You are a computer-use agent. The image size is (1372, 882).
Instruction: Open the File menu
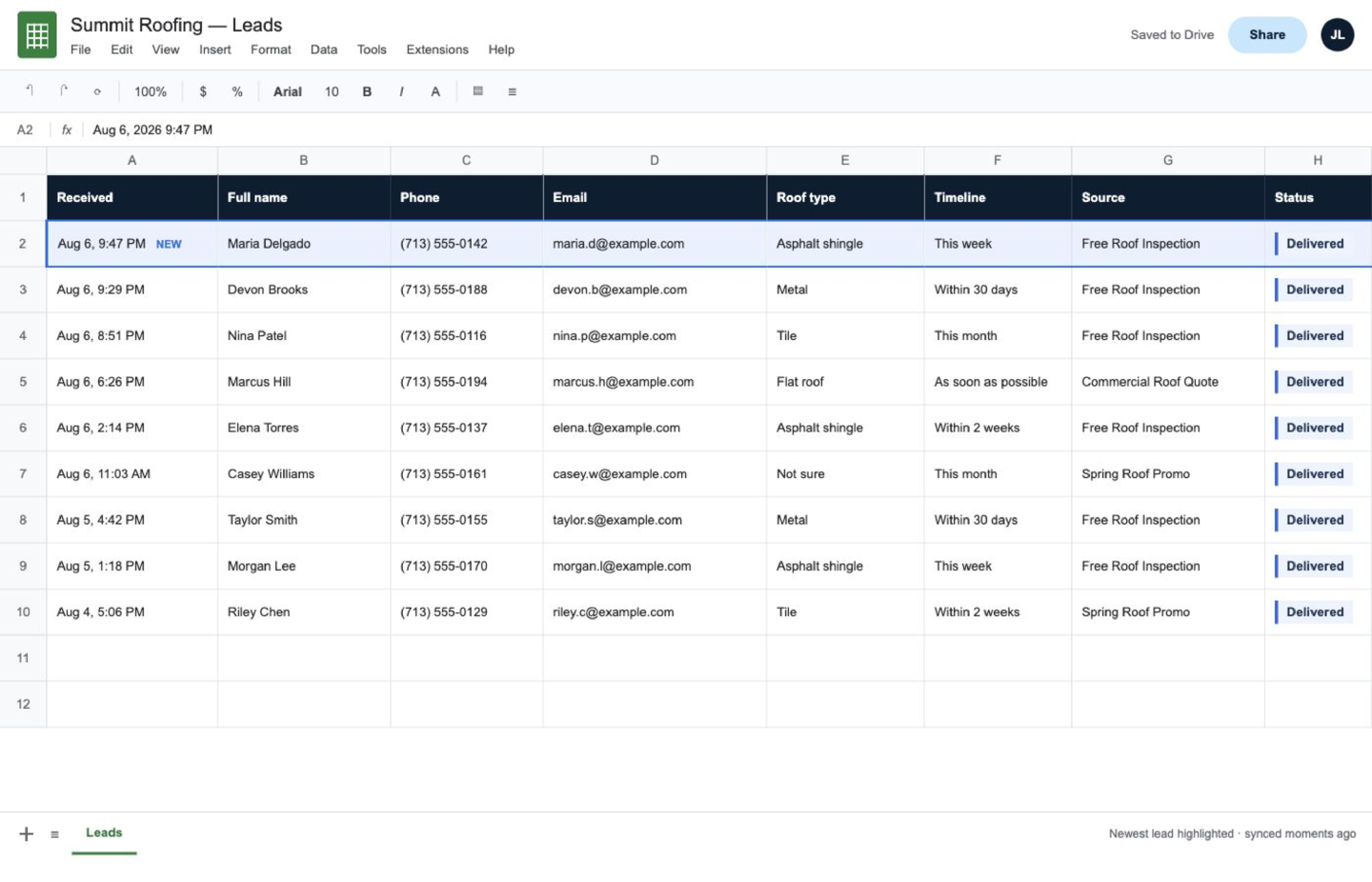(81, 50)
